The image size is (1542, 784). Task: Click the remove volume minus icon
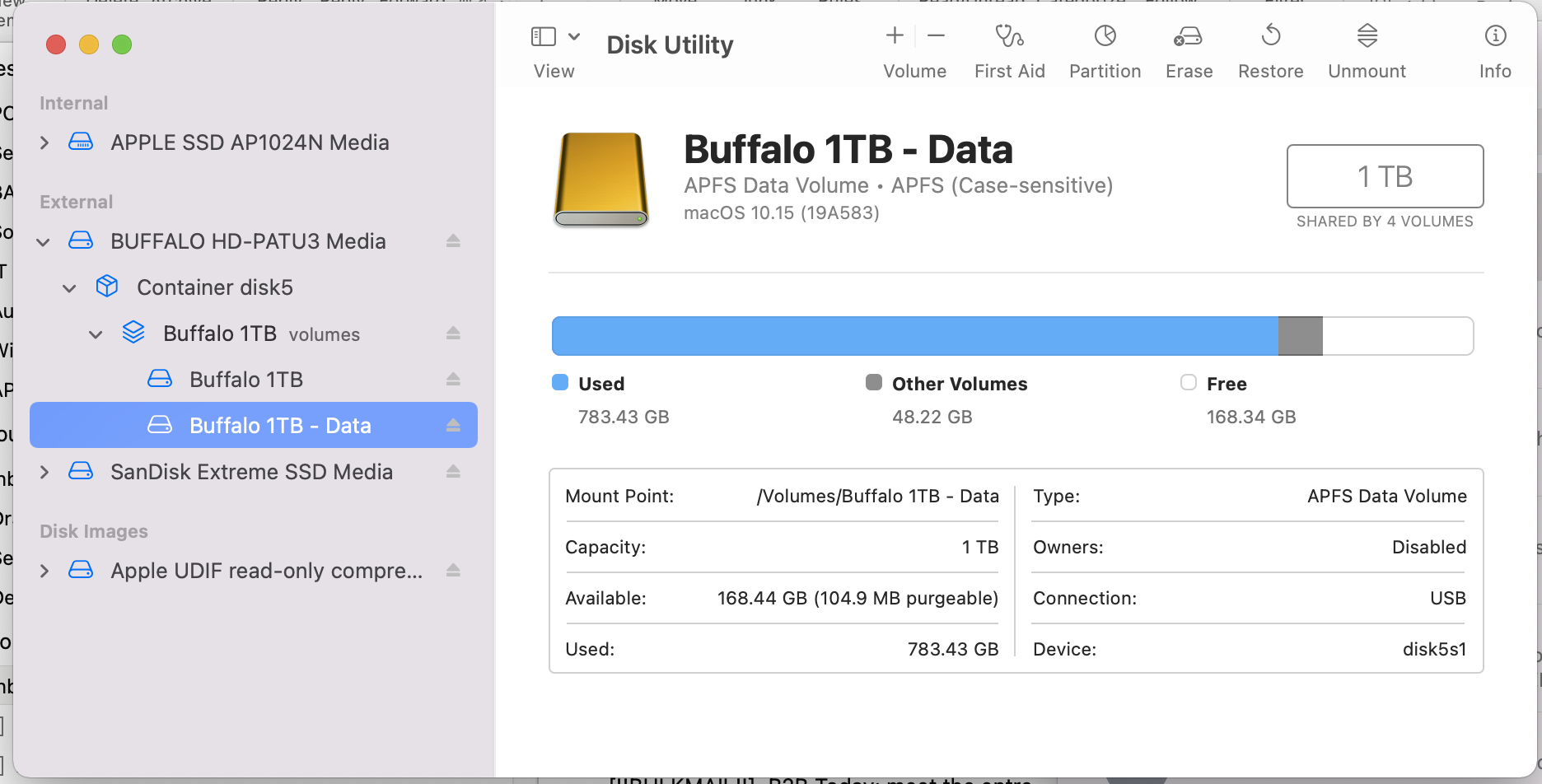[x=936, y=35]
